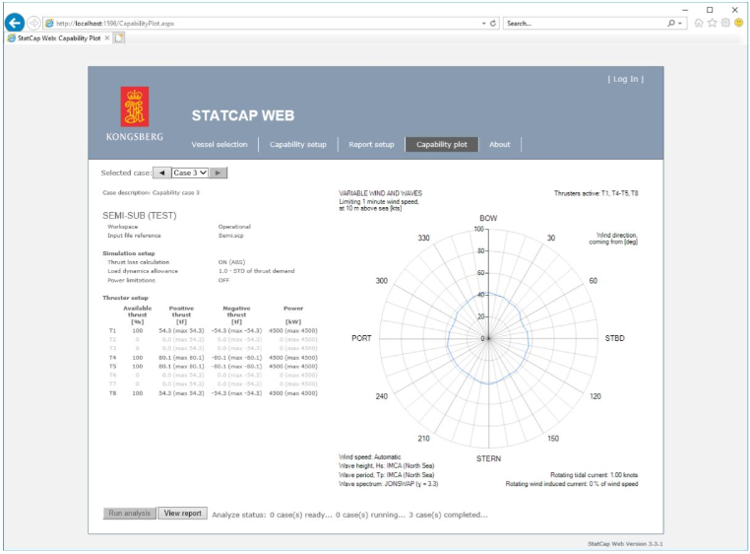Click the T8 thruster row label

coord(112,393)
